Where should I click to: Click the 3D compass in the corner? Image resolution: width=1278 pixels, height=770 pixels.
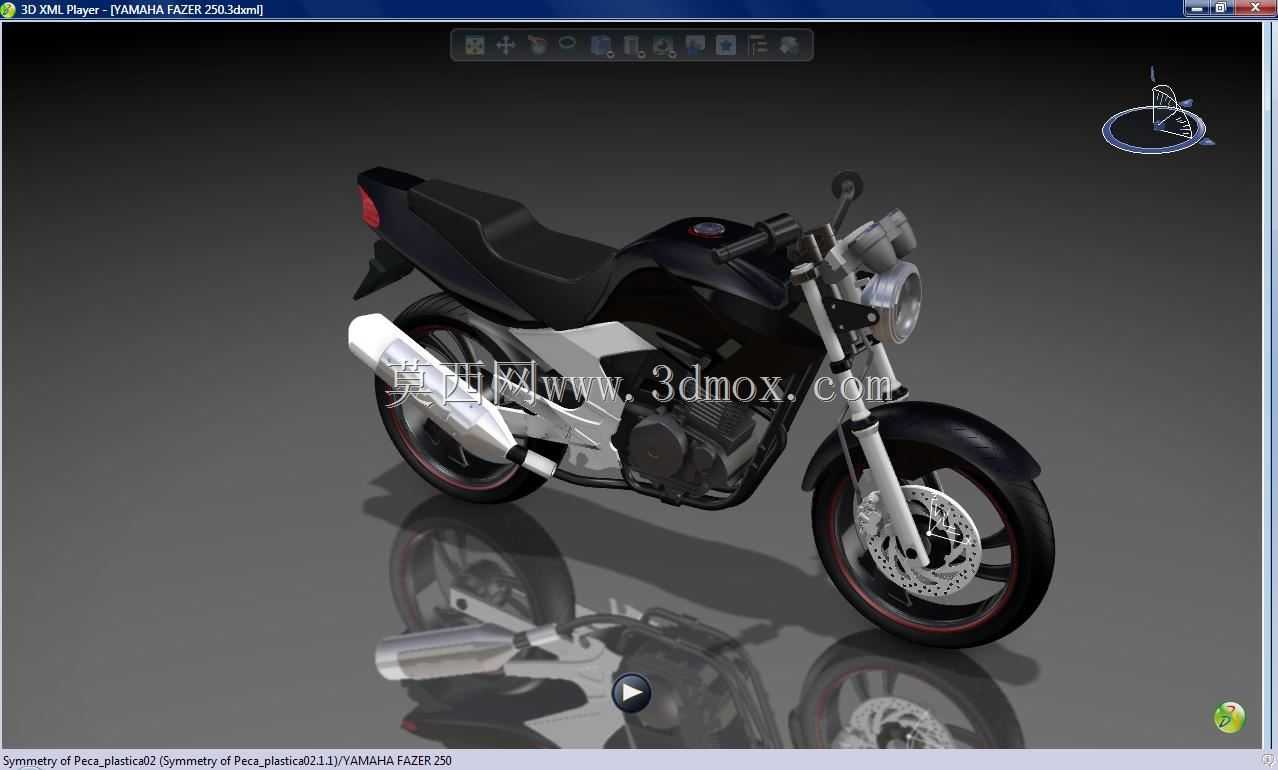tap(1157, 113)
